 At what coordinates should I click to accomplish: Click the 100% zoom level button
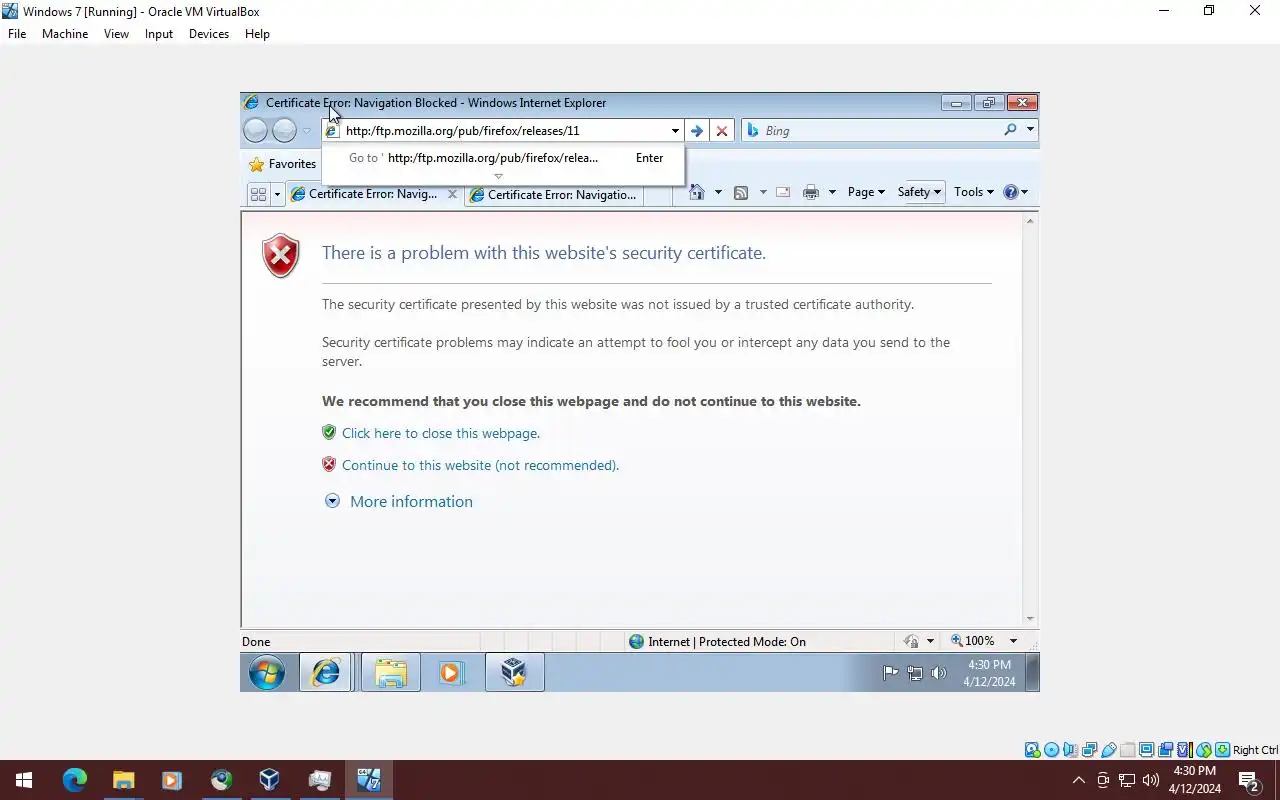pyautogui.click(x=973, y=641)
